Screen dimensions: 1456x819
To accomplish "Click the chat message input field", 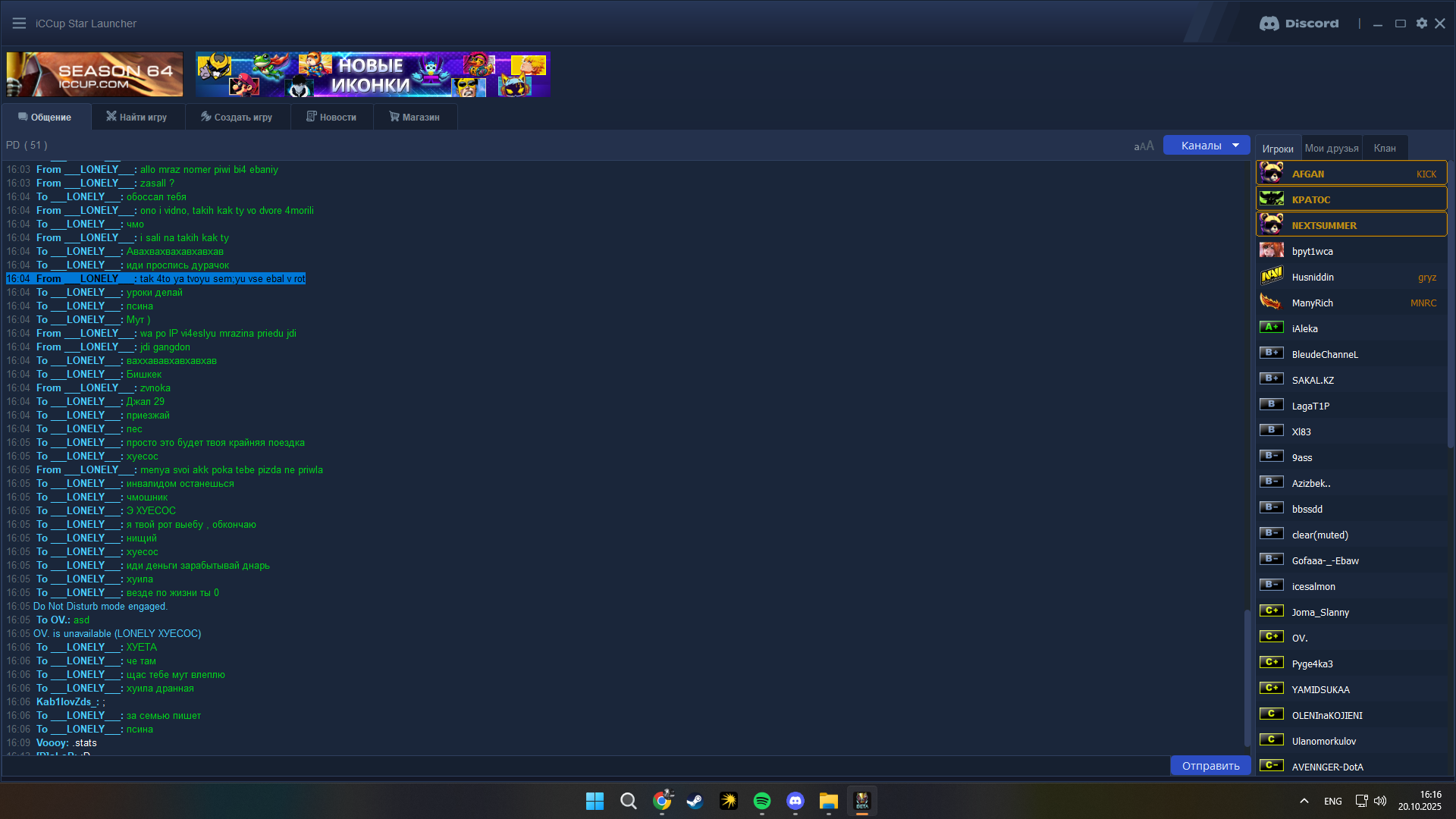I will click(584, 766).
